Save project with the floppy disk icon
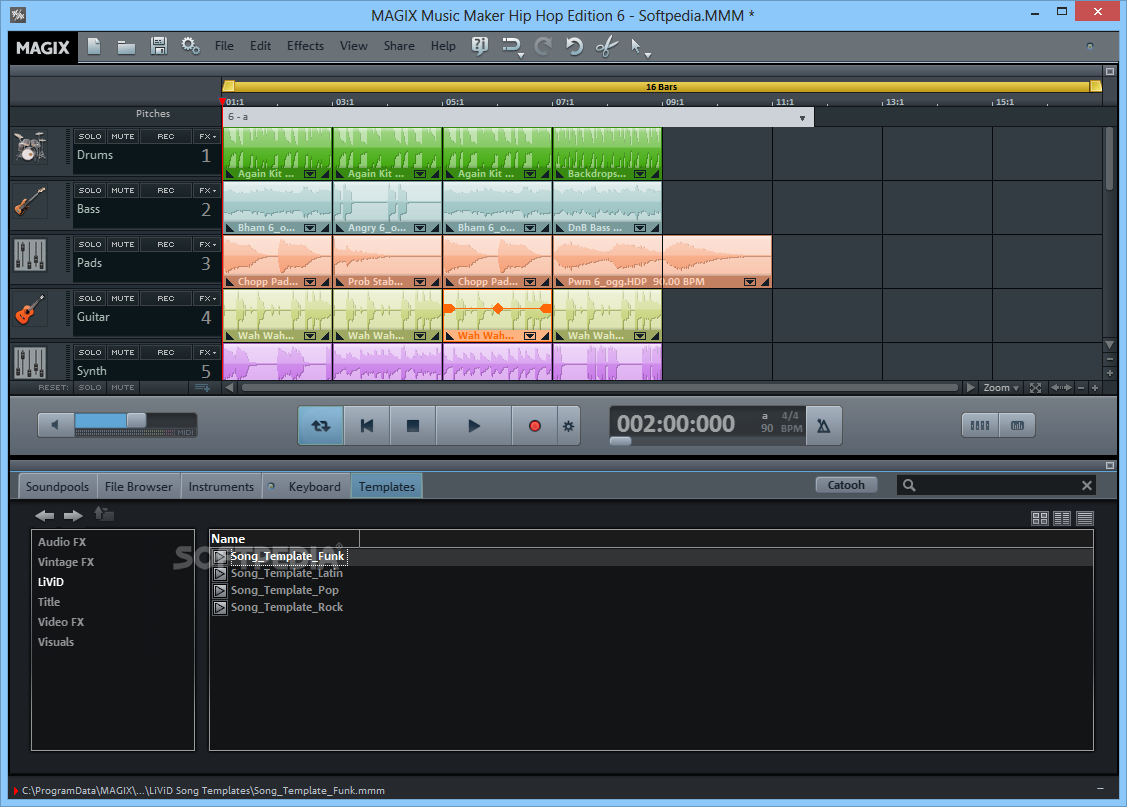Screen dimensions: 1127x807 point(159,46)
